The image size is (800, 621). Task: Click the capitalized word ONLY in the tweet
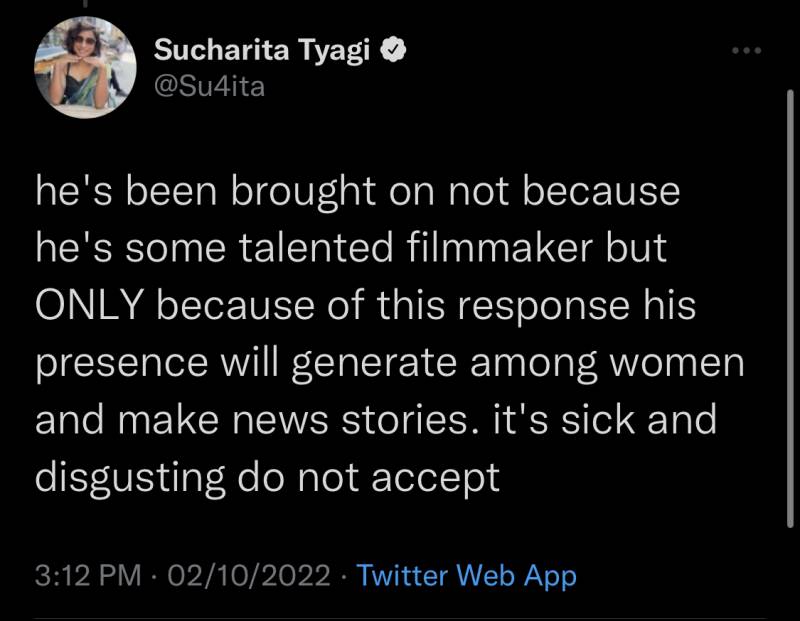tap(92, 306)
